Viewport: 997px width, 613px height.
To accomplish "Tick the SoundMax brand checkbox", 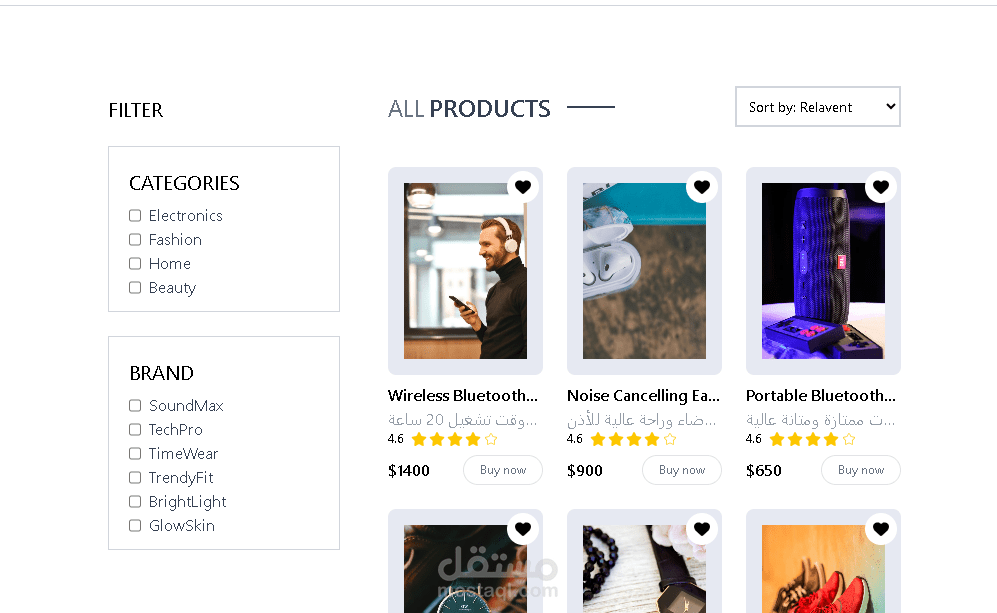I will coord(135,406).
